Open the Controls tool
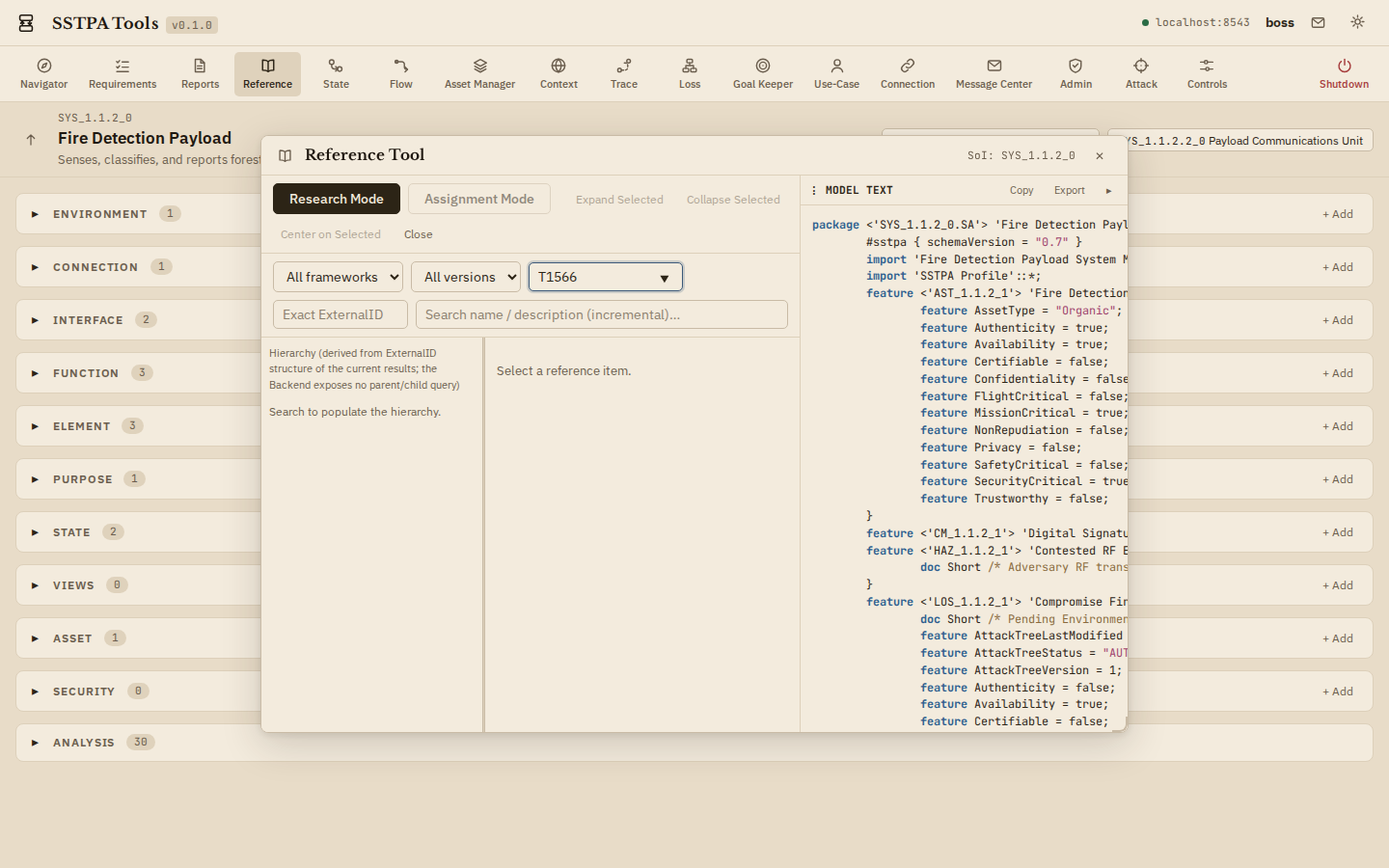 coord(1207,74)
